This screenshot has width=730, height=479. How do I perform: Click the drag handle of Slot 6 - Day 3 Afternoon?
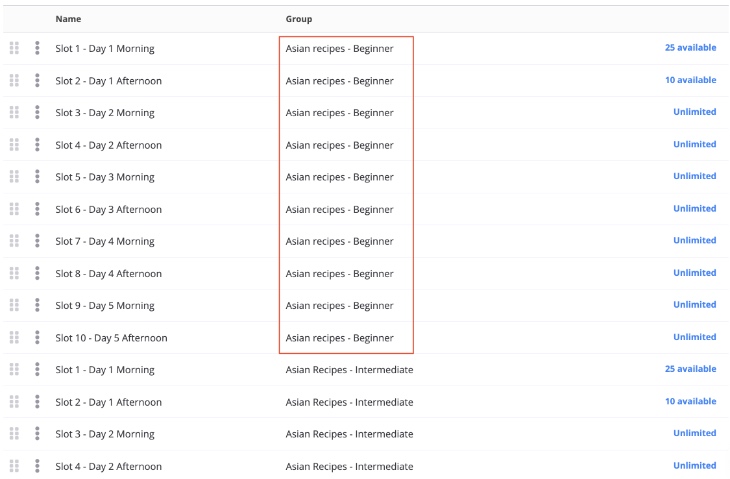tap(14, 209)
